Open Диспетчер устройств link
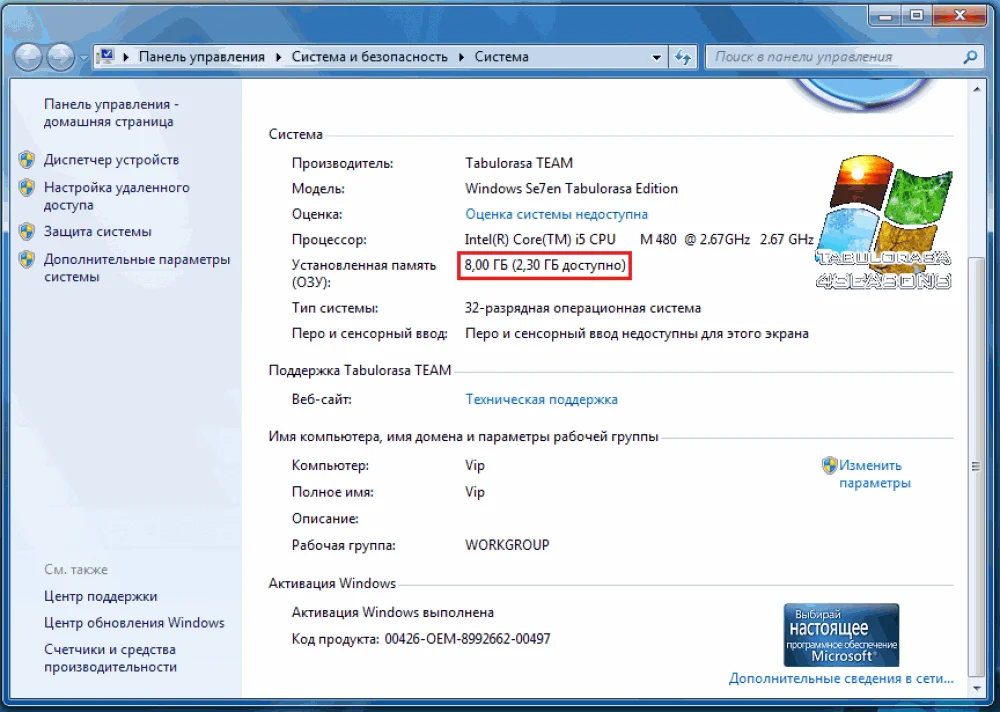1000x712 pixels. (x=111, y=159)
